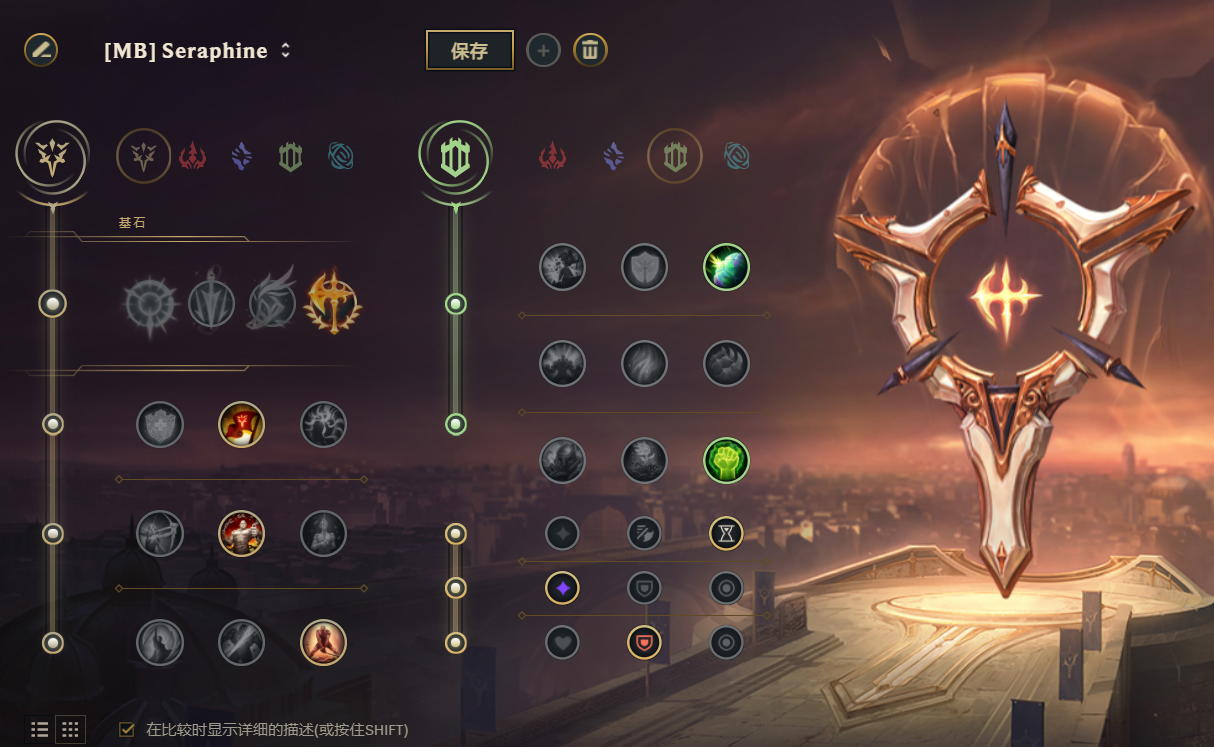Expand the secondary Resolve path selector
1214x747 pixels.
tap(455, 157)
